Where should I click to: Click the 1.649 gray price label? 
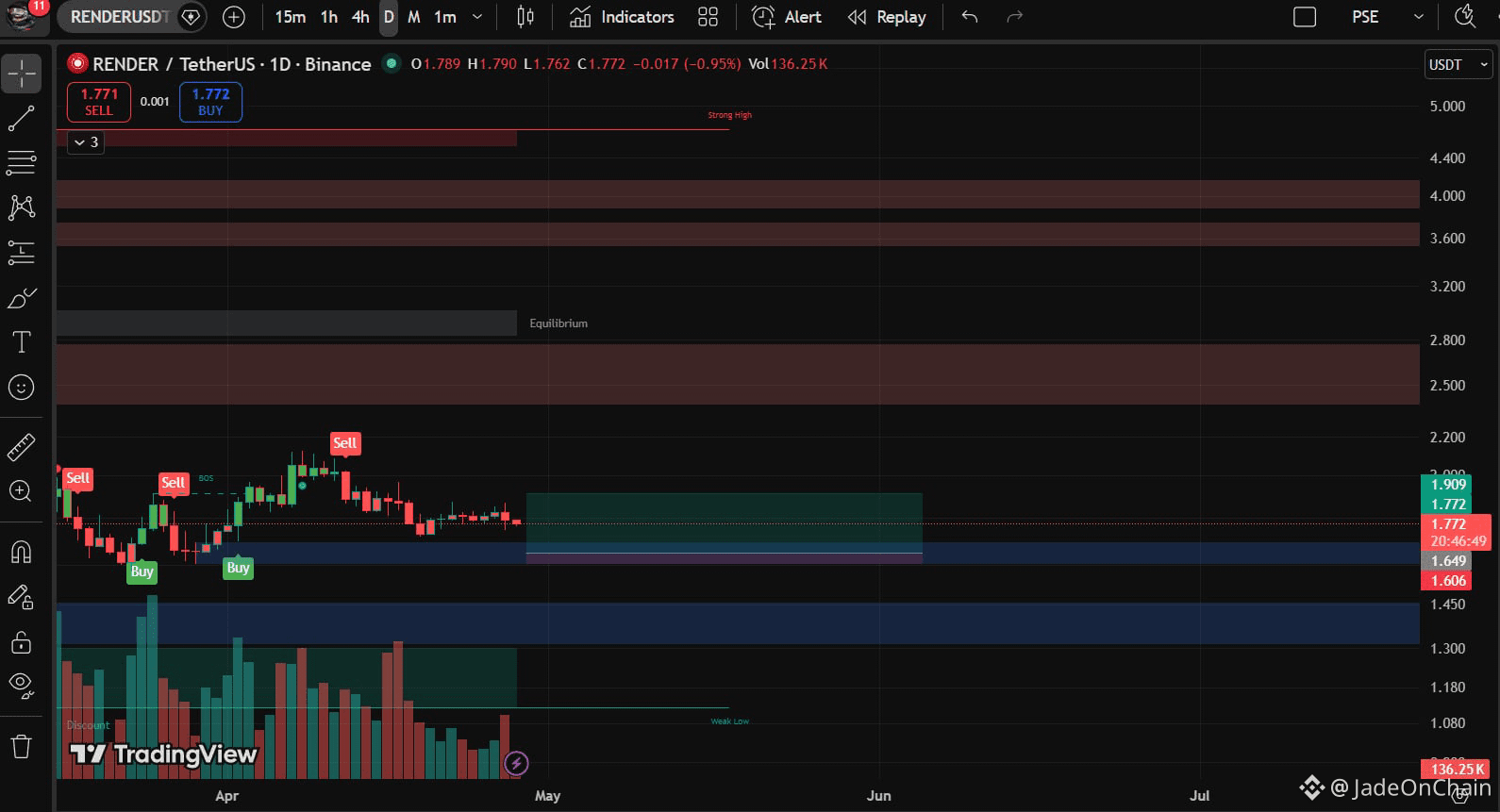pyautogui.click(x=1448, y=561)
